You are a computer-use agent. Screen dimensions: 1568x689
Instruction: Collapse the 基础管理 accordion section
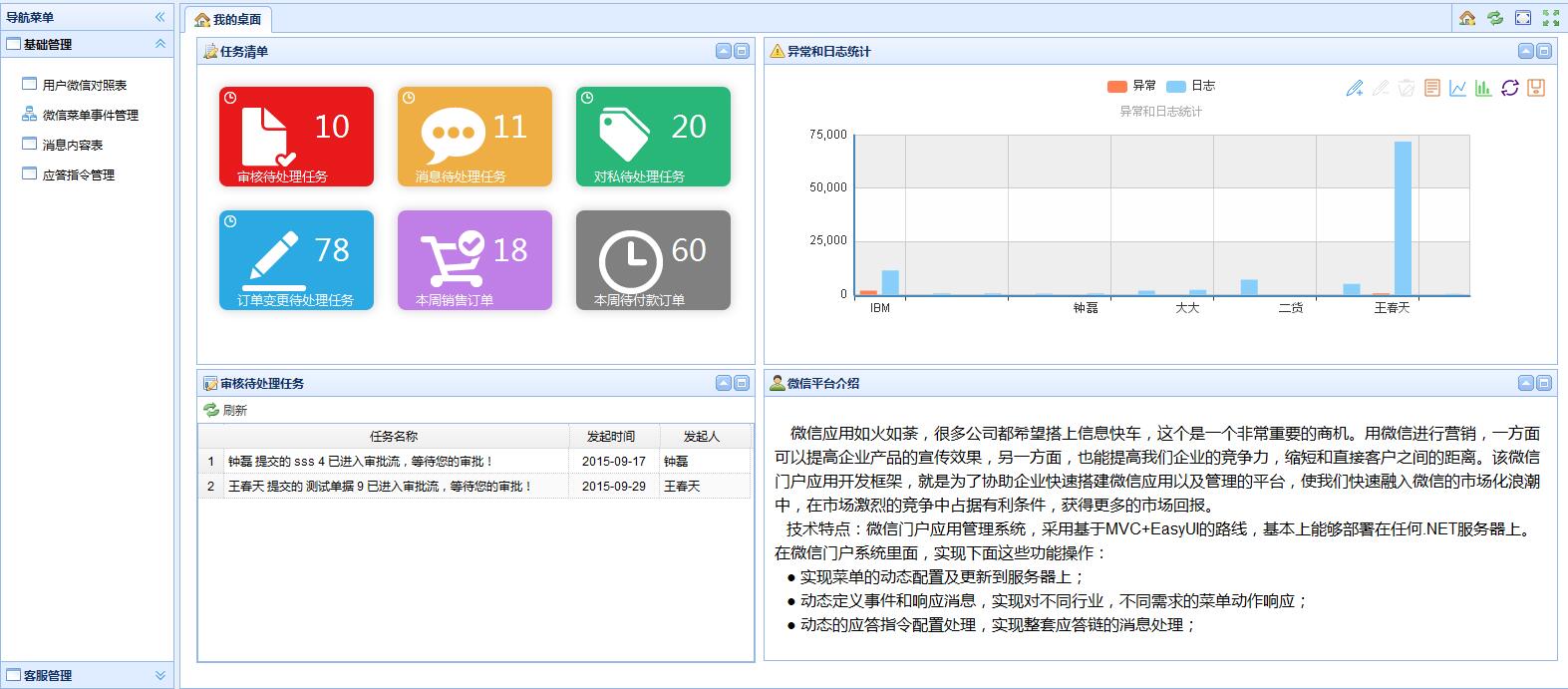pos(159,44)
